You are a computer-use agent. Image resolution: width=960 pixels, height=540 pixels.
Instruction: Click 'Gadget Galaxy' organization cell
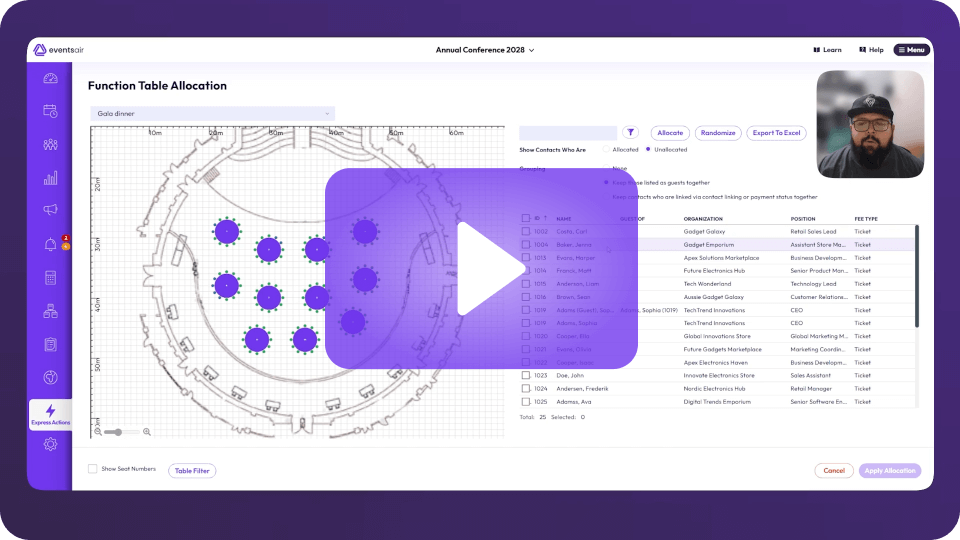[704, 231]
